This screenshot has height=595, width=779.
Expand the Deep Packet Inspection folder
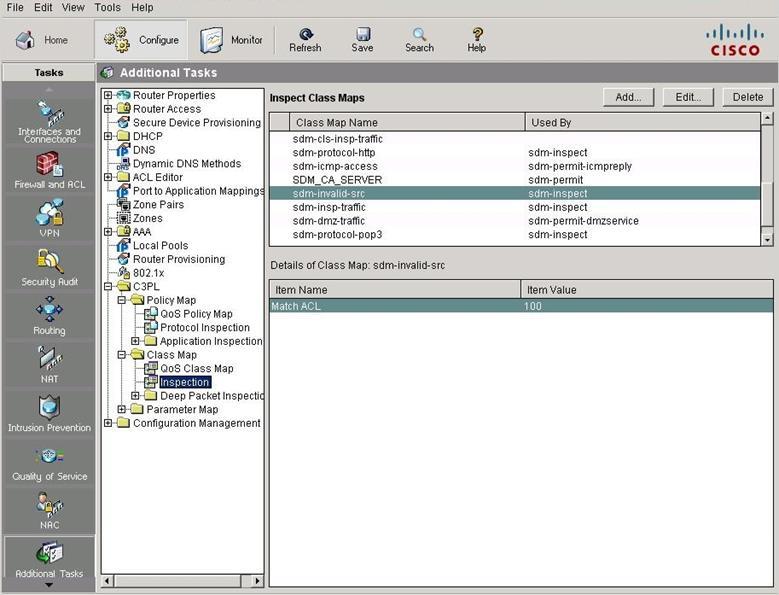(135, 396)
